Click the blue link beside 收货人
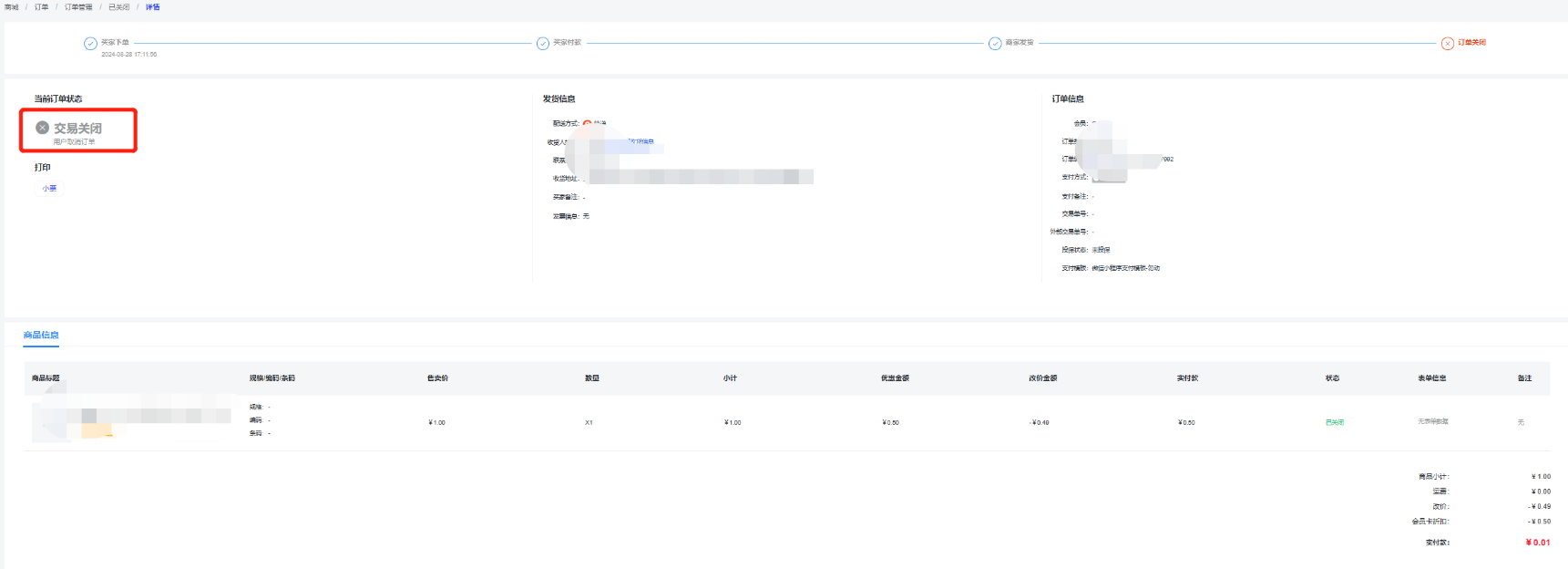Viewport: 1568px width, 569px height. 641,141
